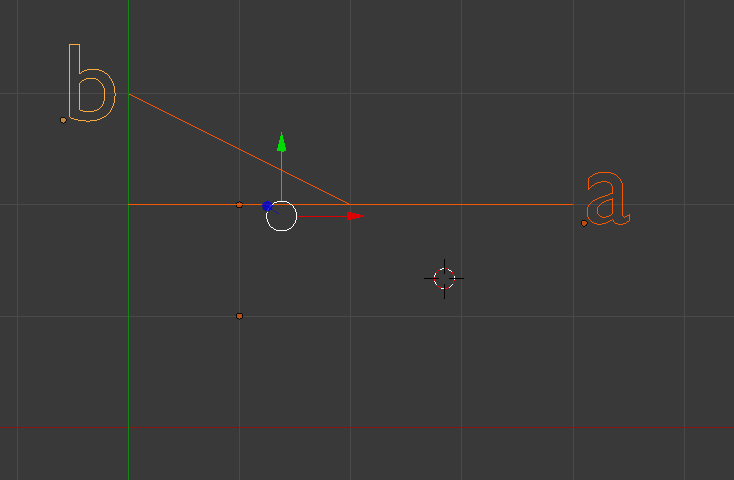Click the blue Z-axis gizmo handle

point(267,206)
